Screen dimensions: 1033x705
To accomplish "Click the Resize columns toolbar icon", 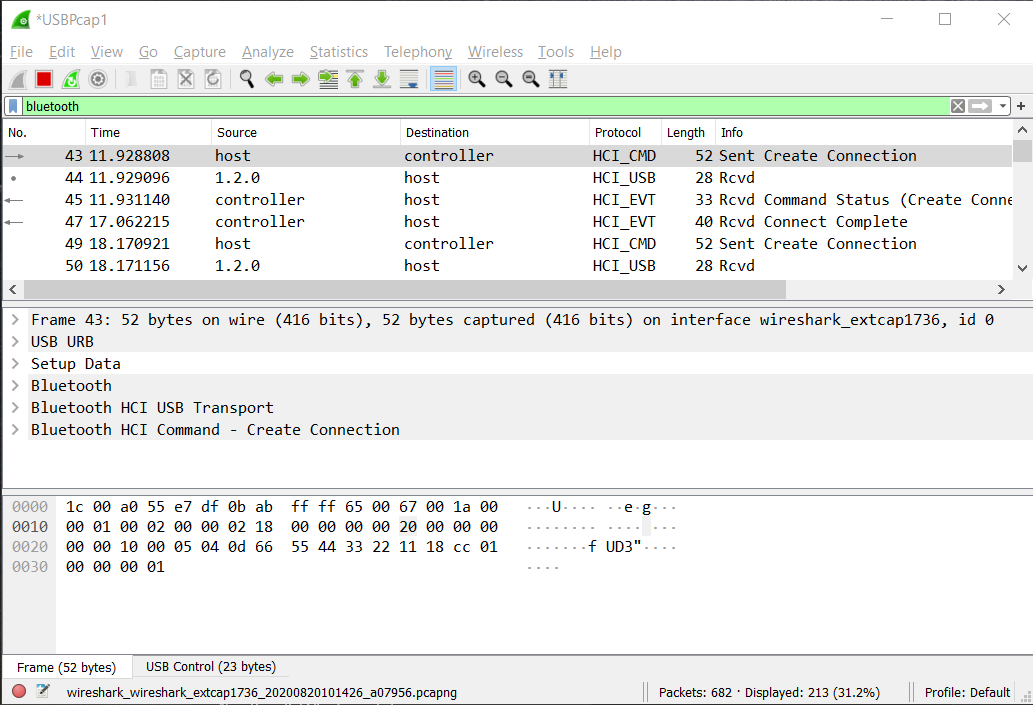I will click(x=558, y=80).
